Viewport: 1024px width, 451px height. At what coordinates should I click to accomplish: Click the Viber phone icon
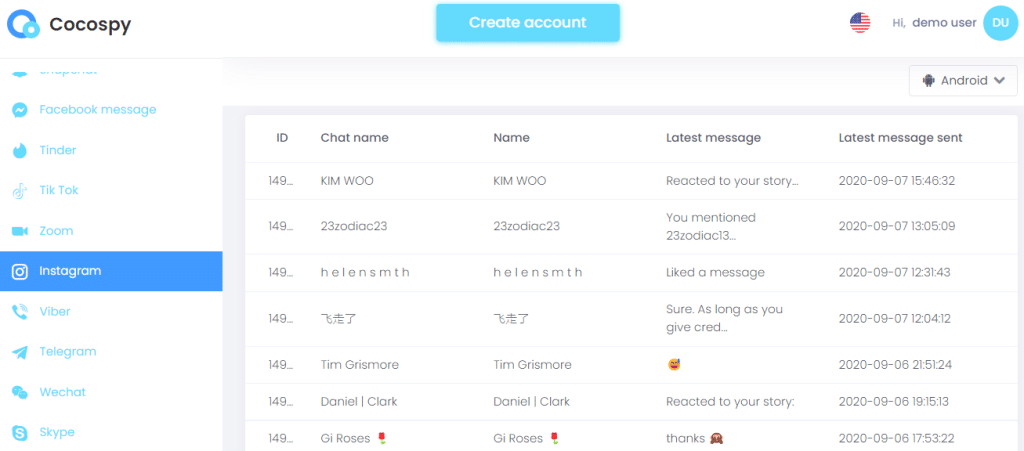tap(20, 311)
